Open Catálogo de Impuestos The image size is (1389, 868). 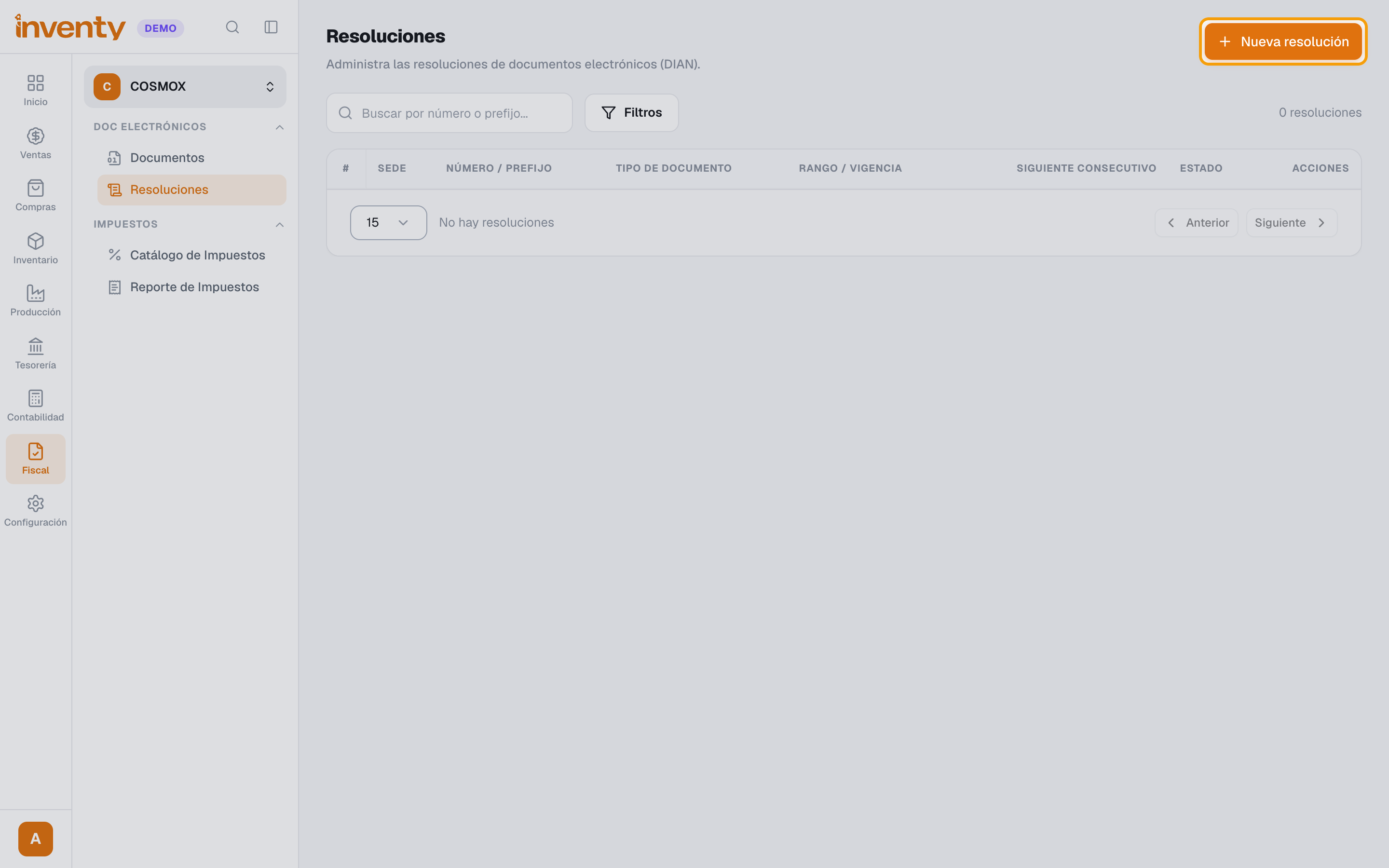pos(191,256)
